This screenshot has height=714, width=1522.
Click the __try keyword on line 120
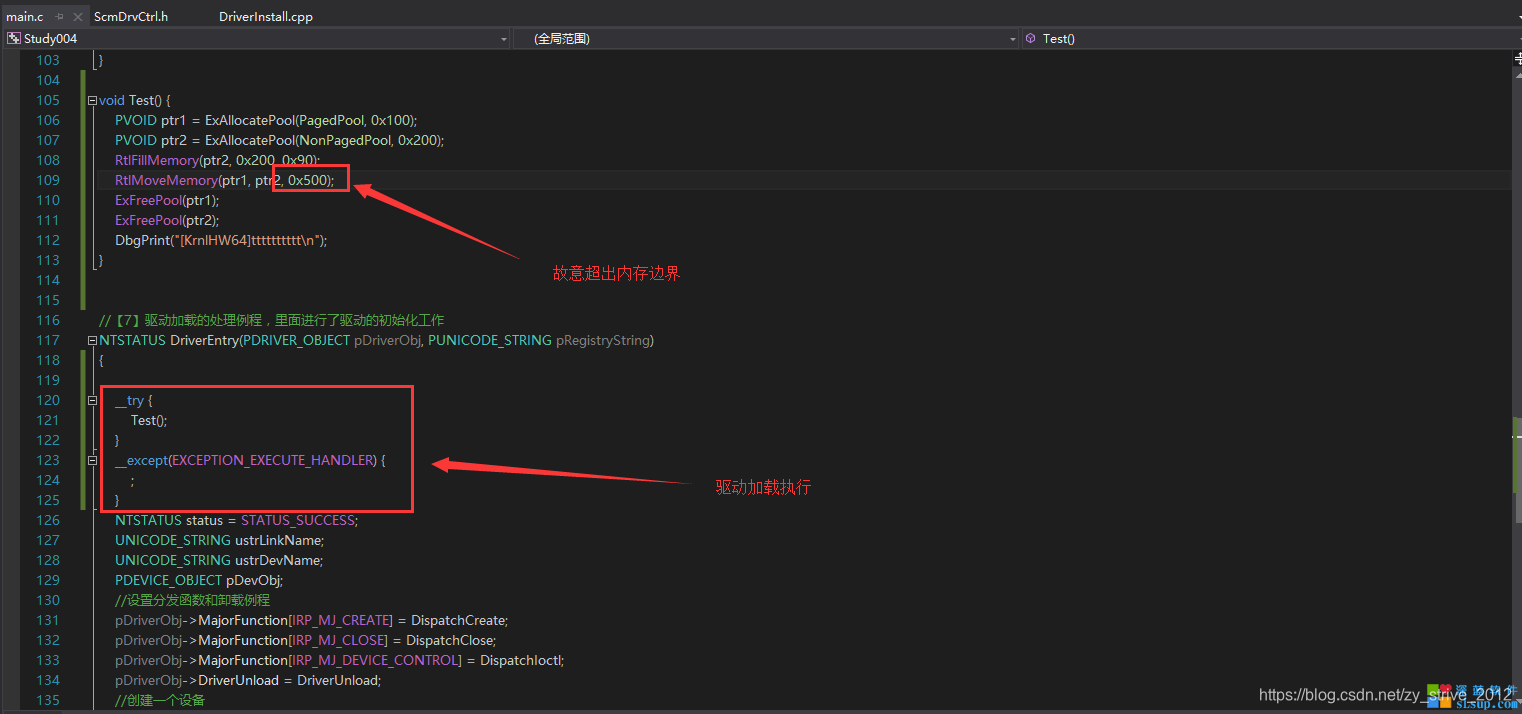tap(129, 400)
